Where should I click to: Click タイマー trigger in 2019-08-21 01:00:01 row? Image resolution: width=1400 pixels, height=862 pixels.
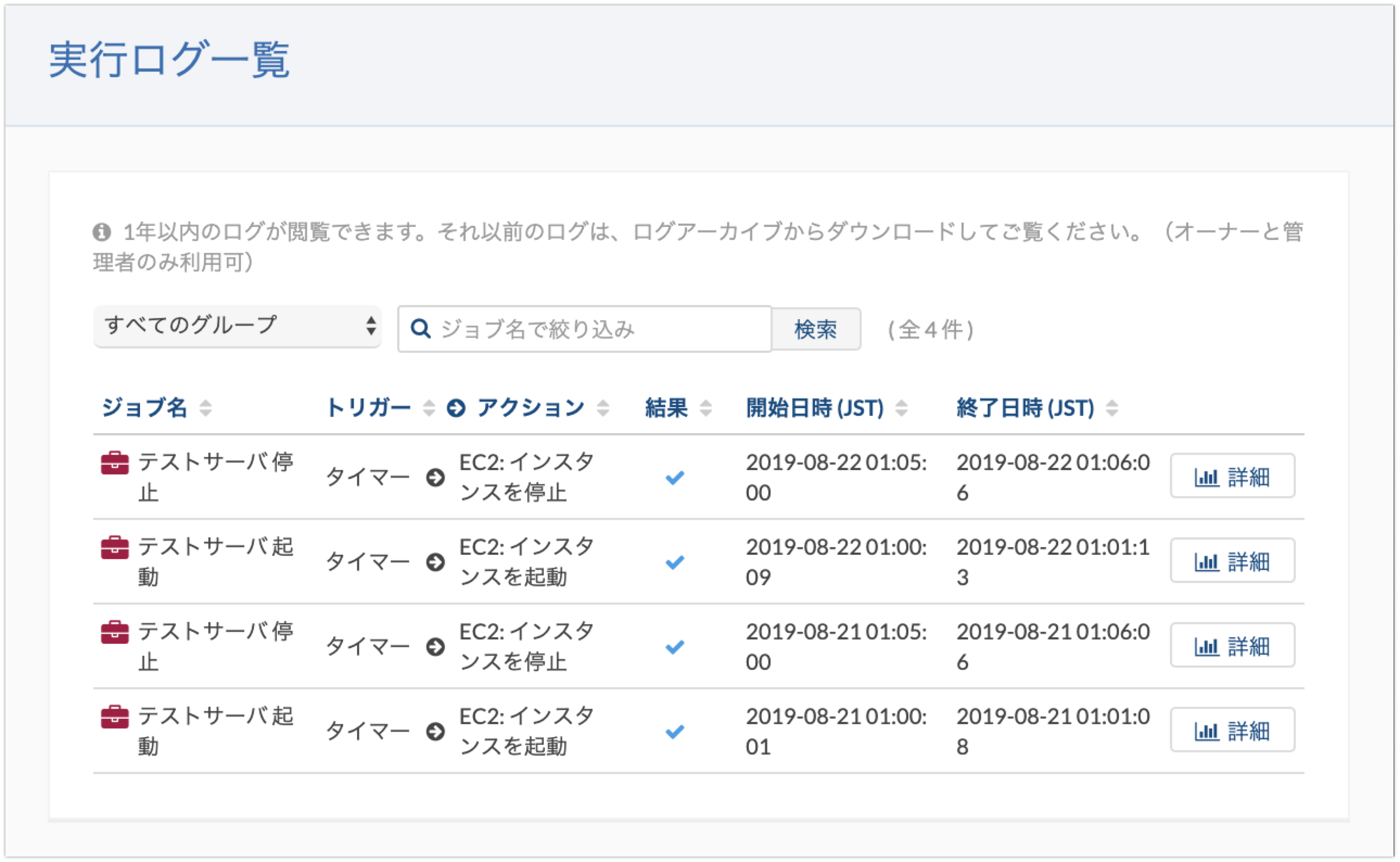368,731
